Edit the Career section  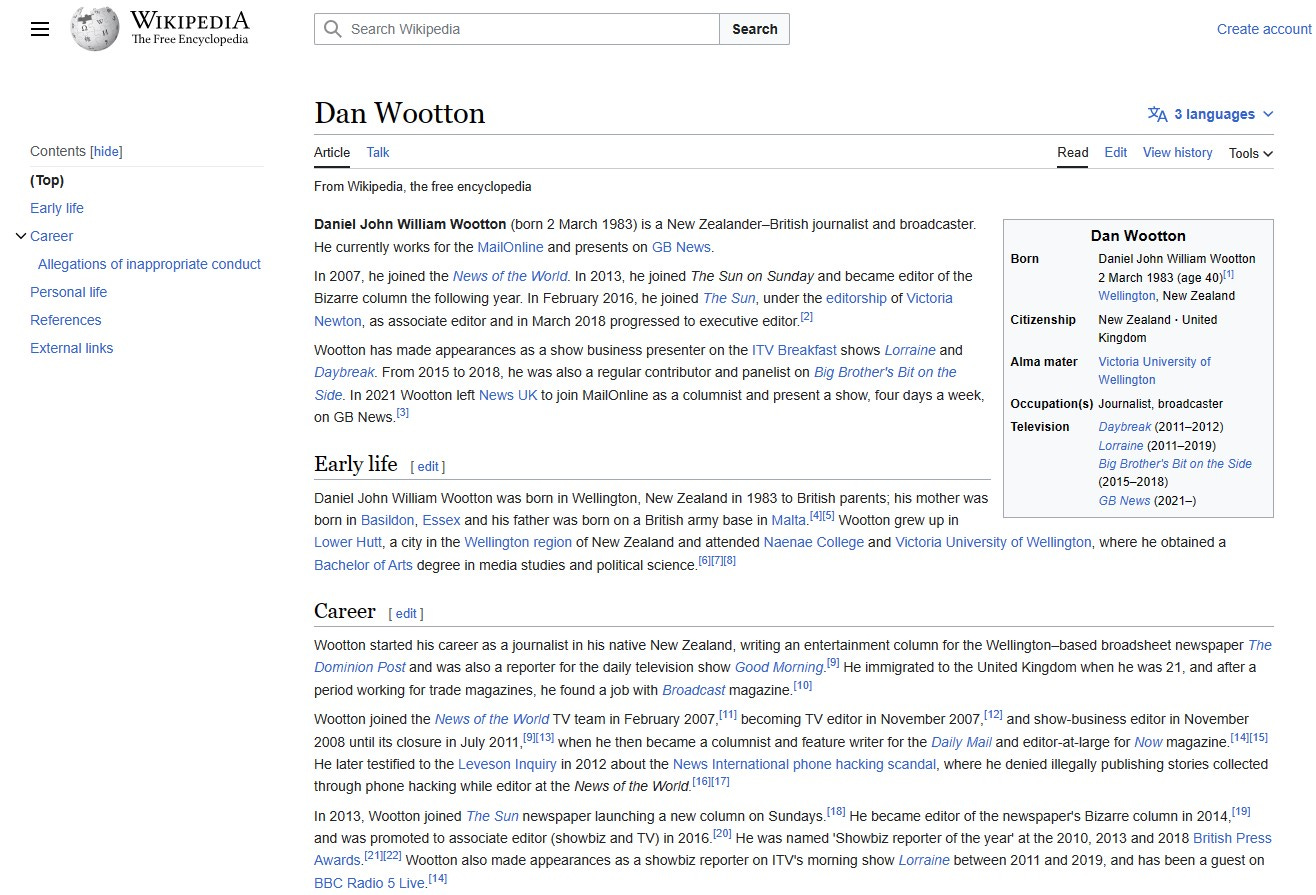click(x=406, y=614)
